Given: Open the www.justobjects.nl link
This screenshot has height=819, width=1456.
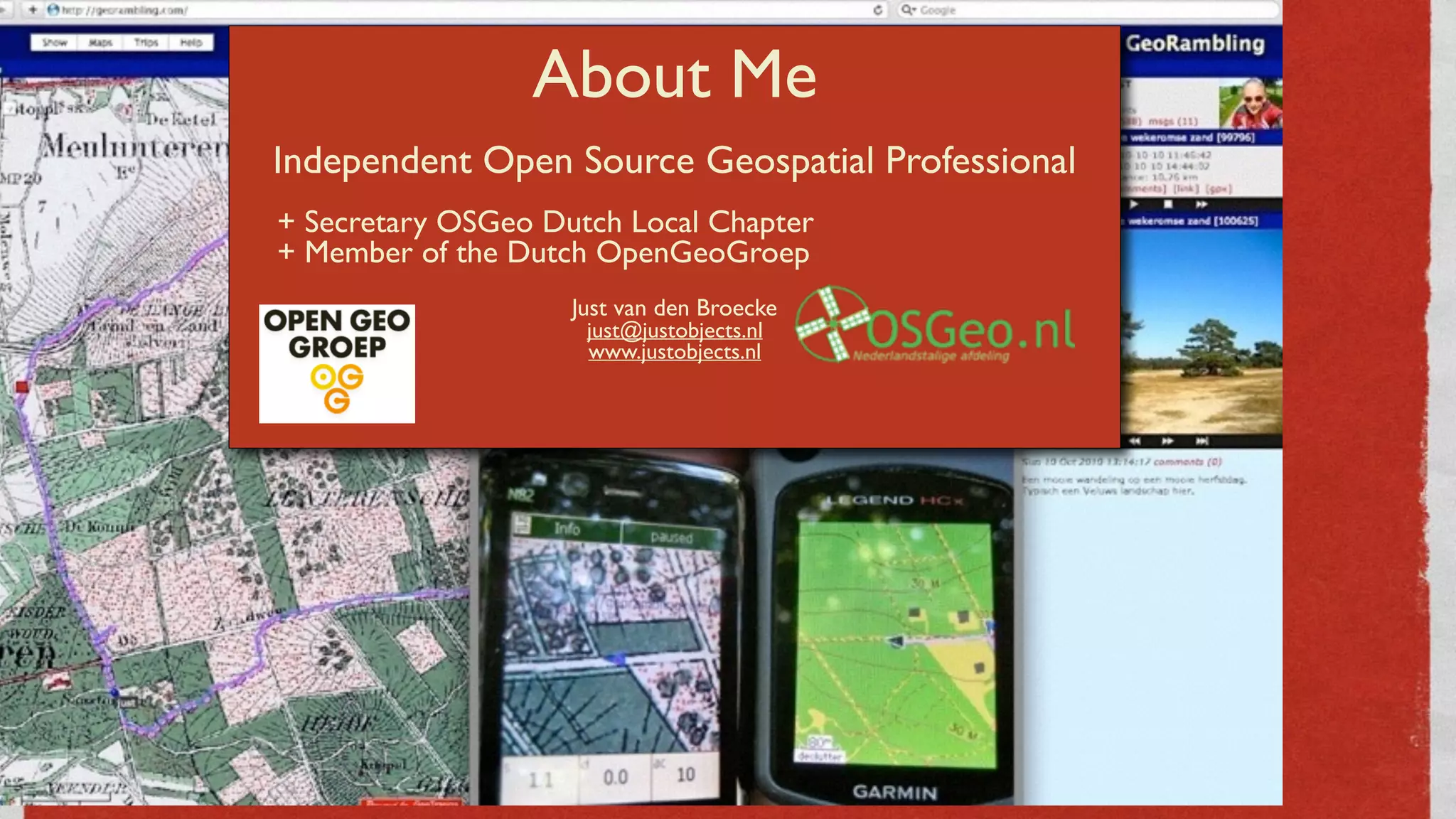Looking at the screenshot, I should click(x=674, y=353).
